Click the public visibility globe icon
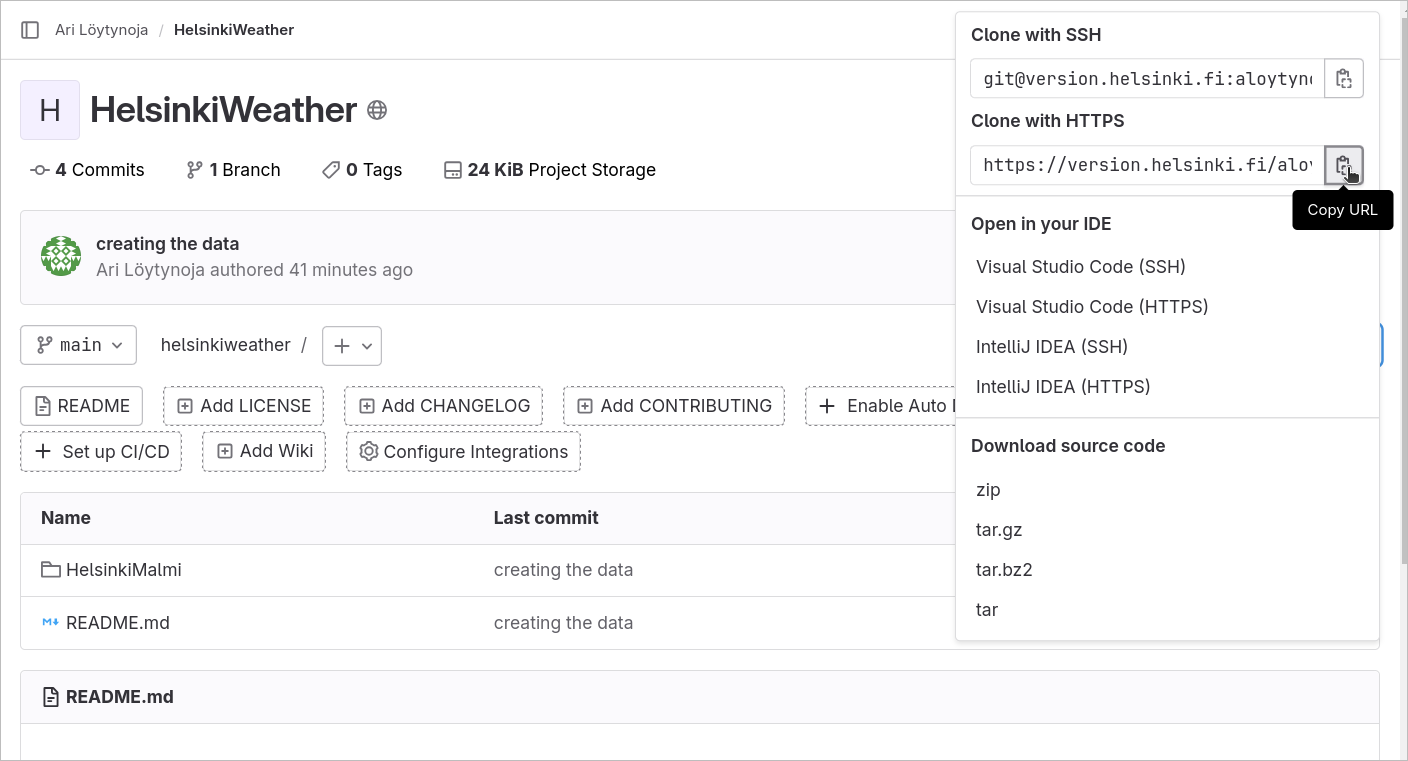Screen dimensions: 1408x761 coord(377,110)
